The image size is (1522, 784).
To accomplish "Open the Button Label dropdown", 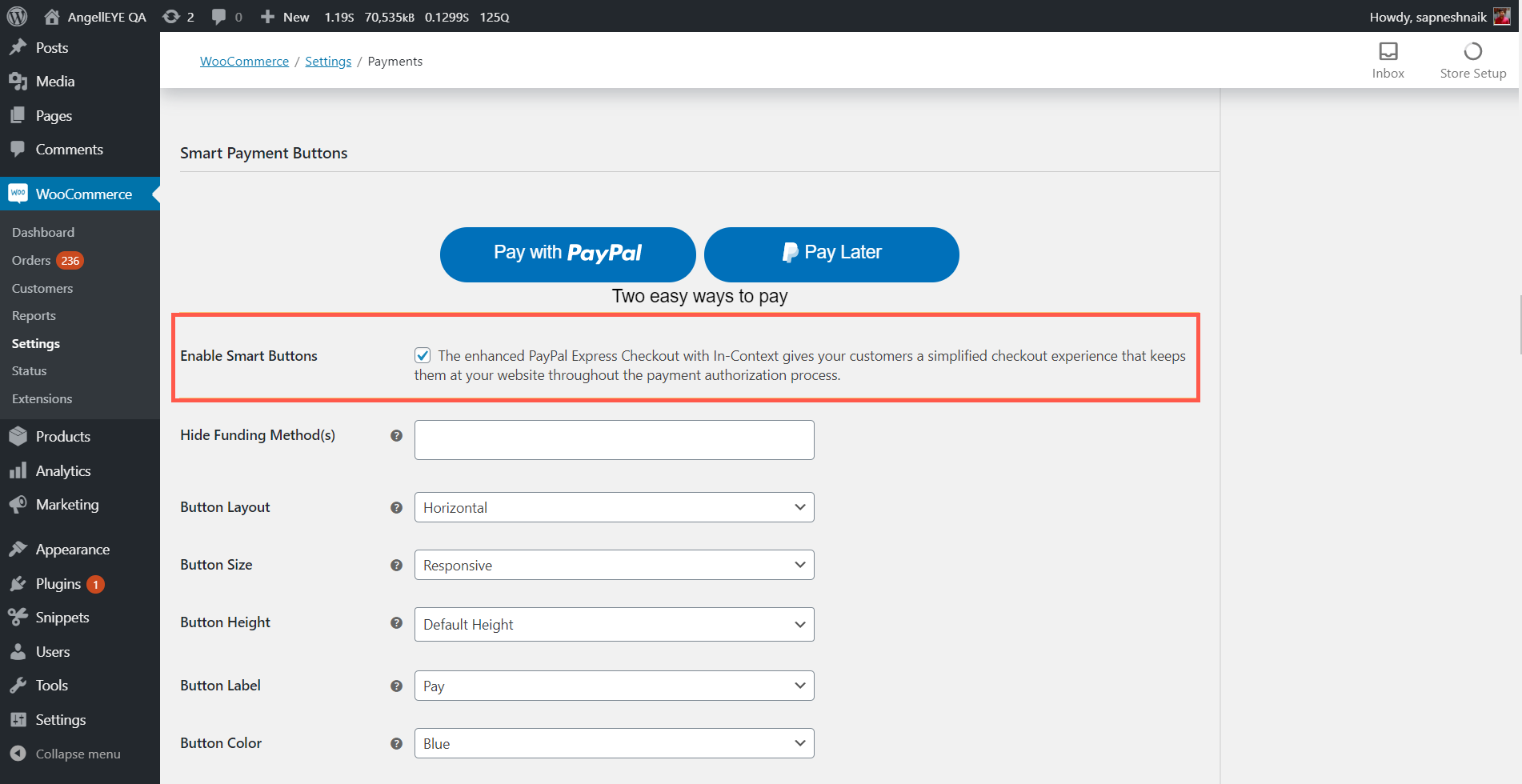I will click(x=614, y=686).
